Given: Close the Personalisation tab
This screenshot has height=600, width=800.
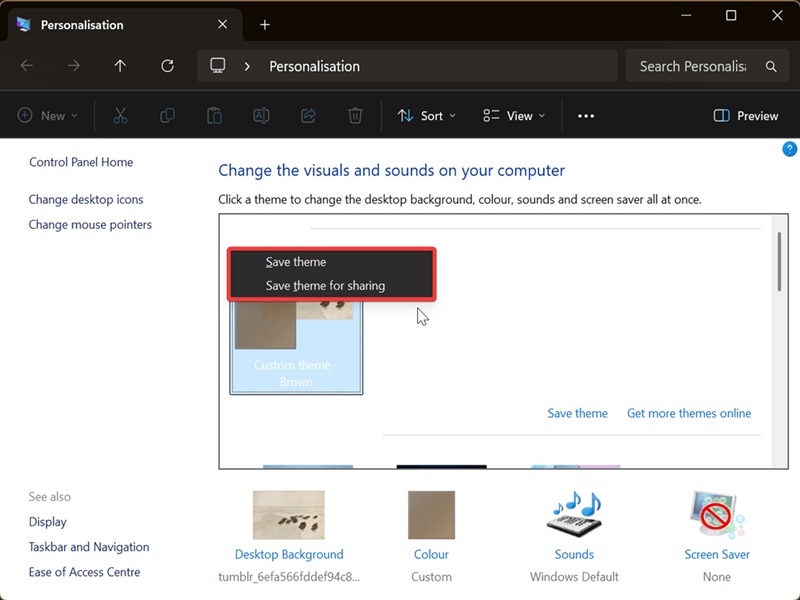Looking at the screenshot, I should [222, 24].
